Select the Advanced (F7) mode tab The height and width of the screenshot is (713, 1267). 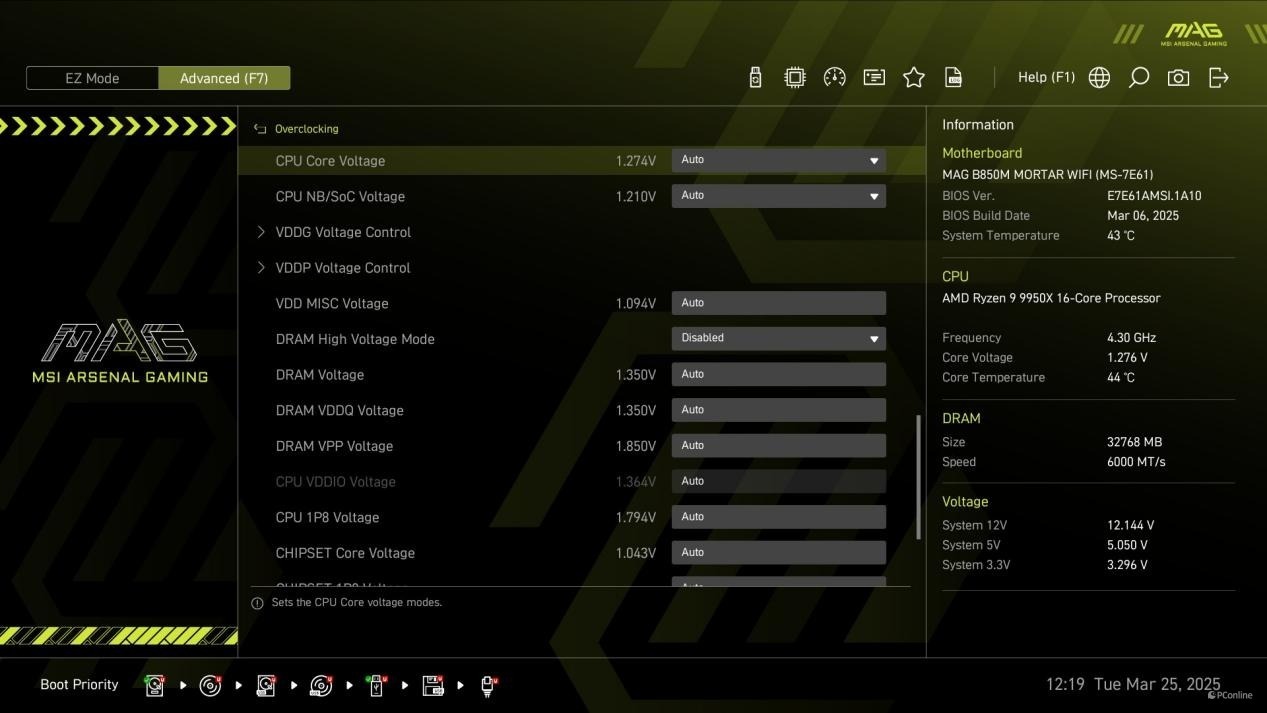pyautogui.click(x=224, y=78)
